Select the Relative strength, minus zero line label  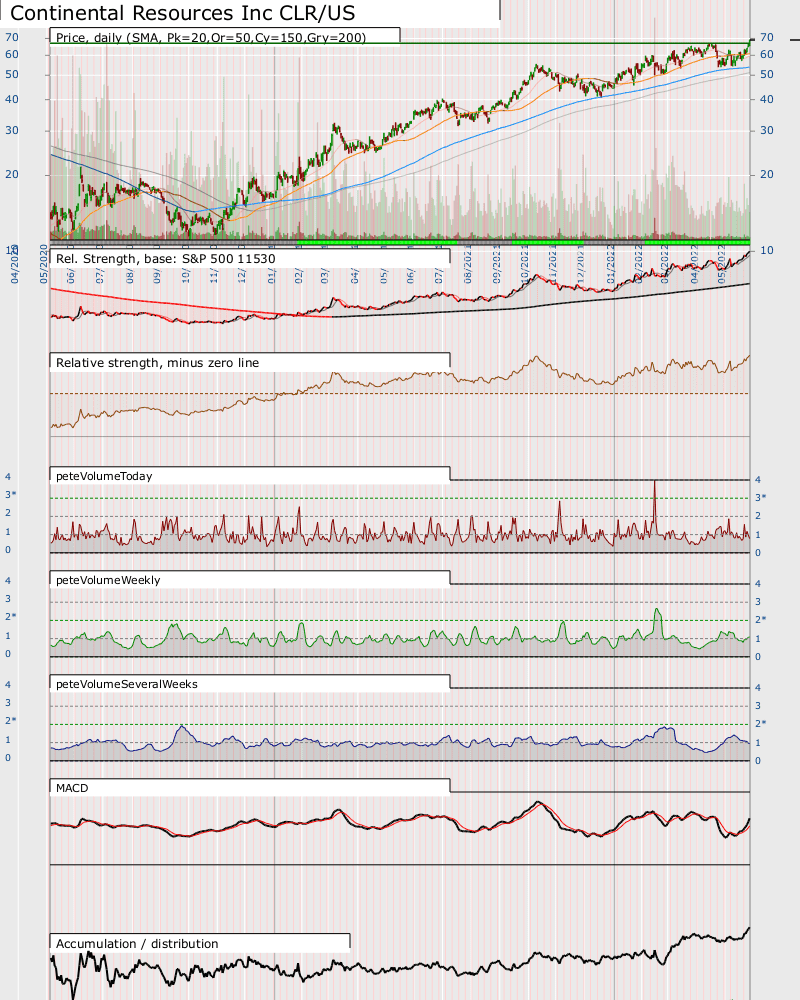(x=158, y=363)
